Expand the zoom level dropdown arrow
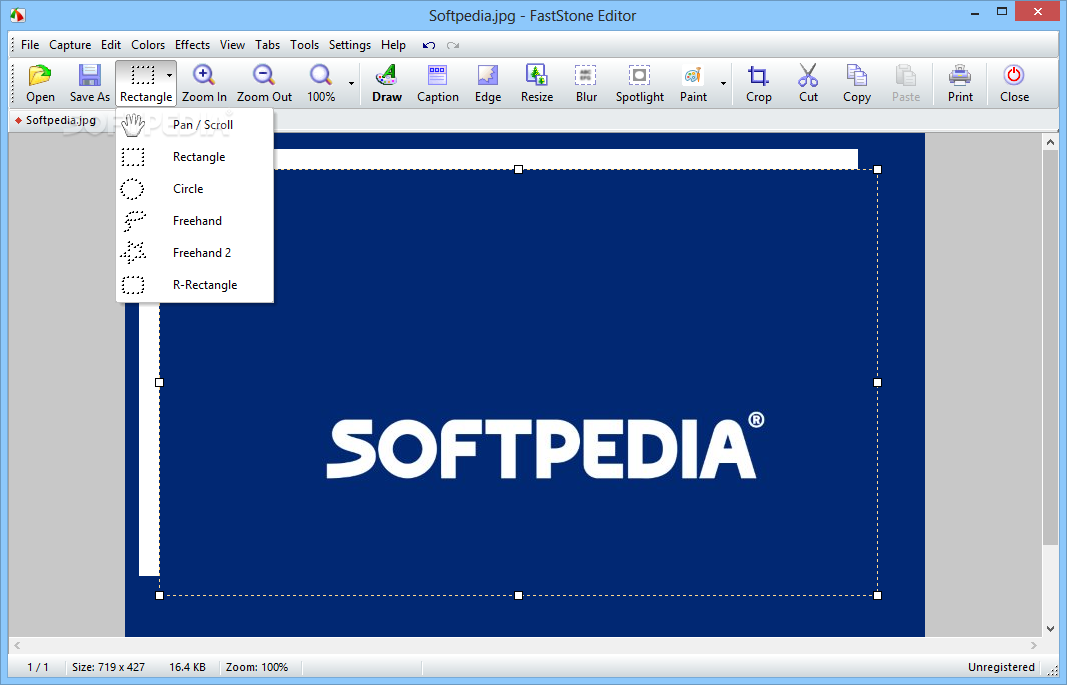 (352, 83)
